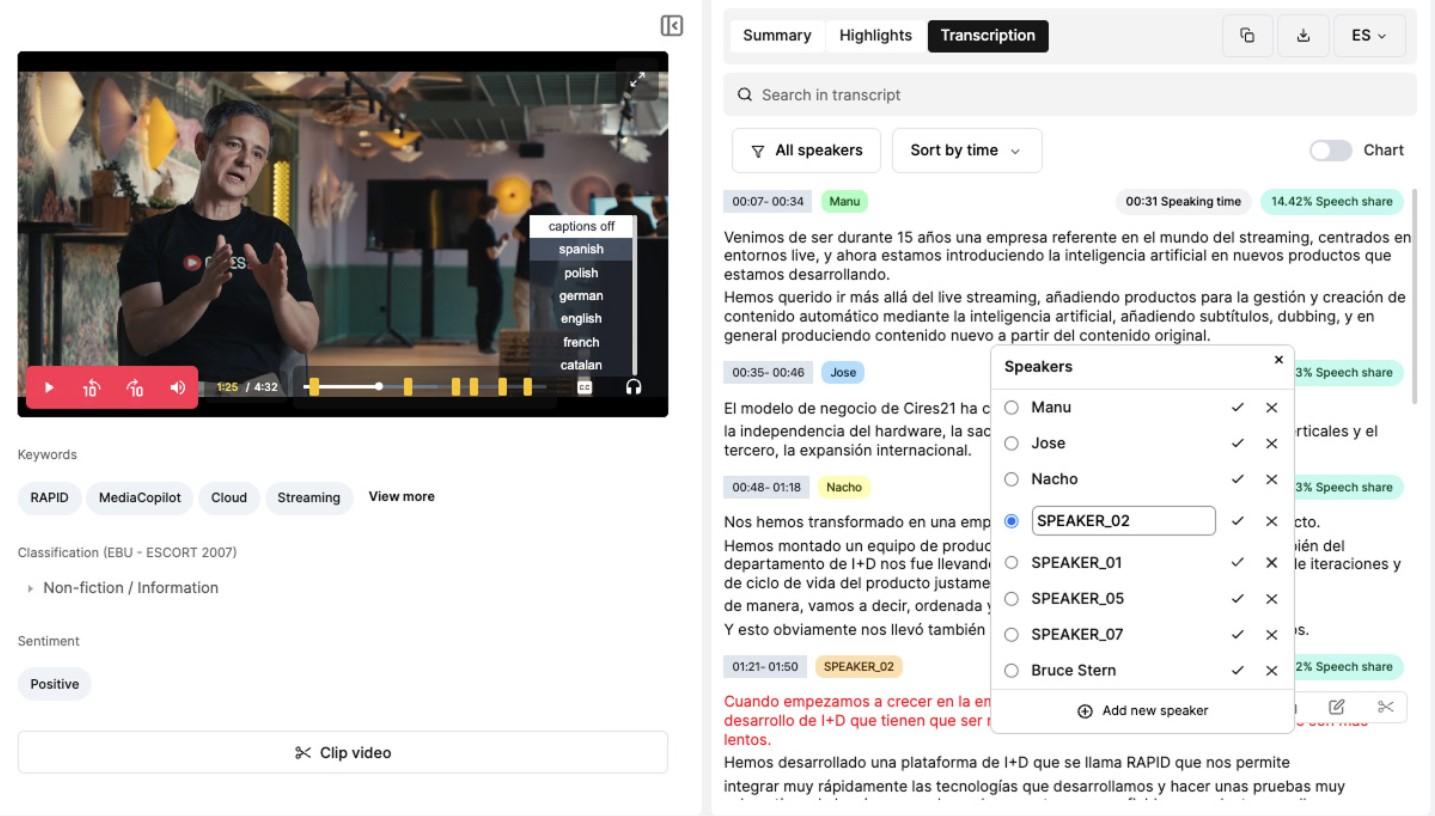Copy the transcript to clipboard

[1247, 36]
